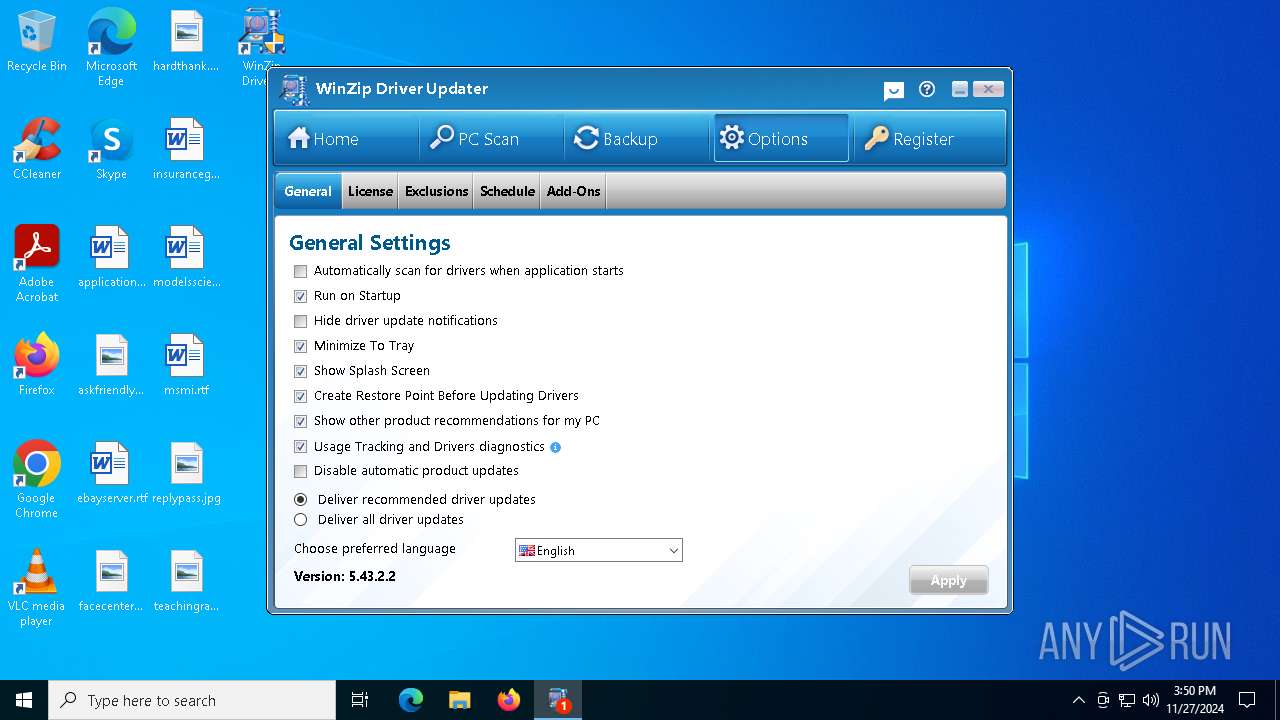Open Microsoft Edge desktop shortcut
The height and width of the screenshot is (720, 1280).
click(x=111, y=48)
